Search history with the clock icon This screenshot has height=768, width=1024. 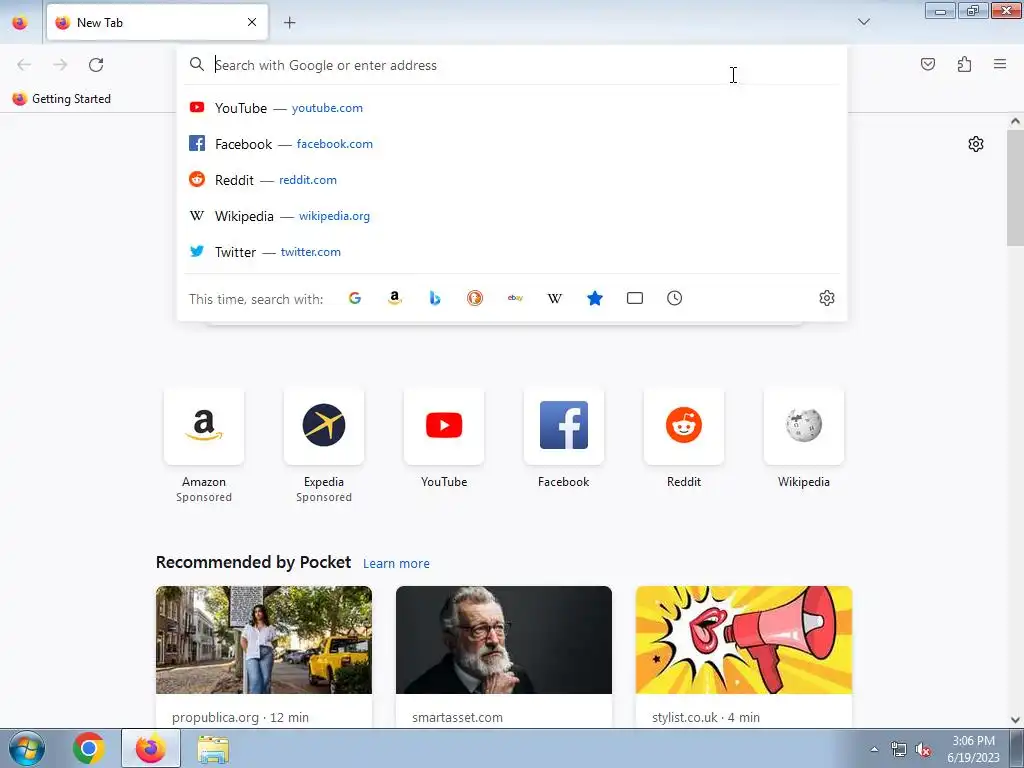[x=675, y=298]
